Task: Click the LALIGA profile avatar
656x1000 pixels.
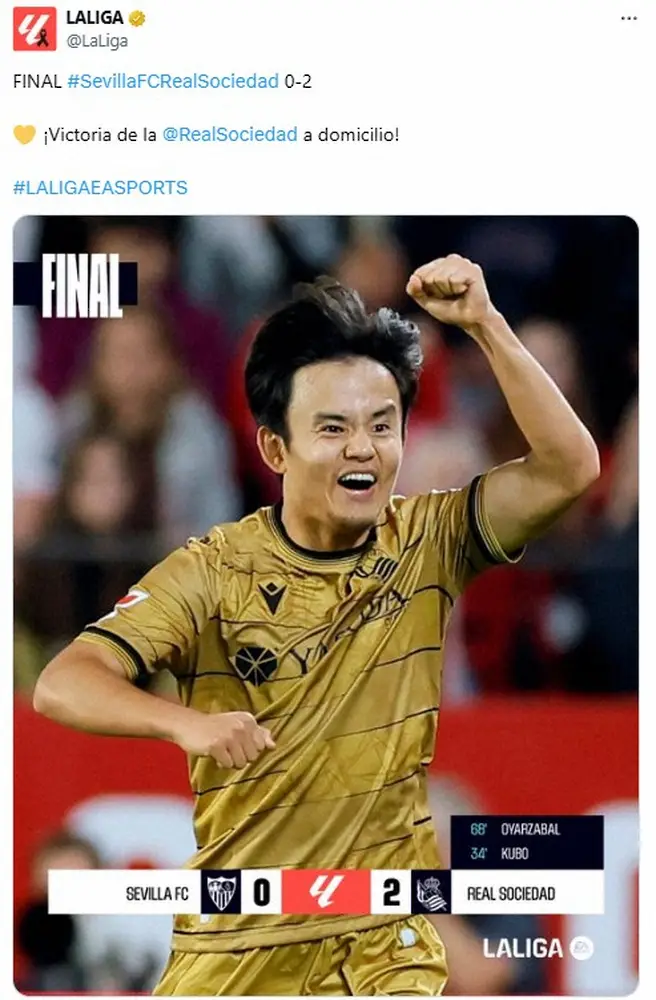Action: 34,29
